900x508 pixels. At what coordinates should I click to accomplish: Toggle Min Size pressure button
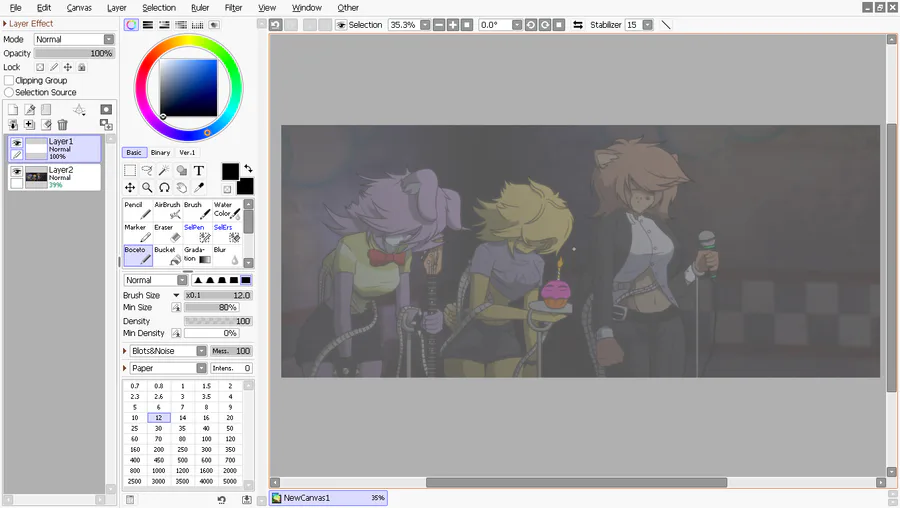click(x=176, y=308)
